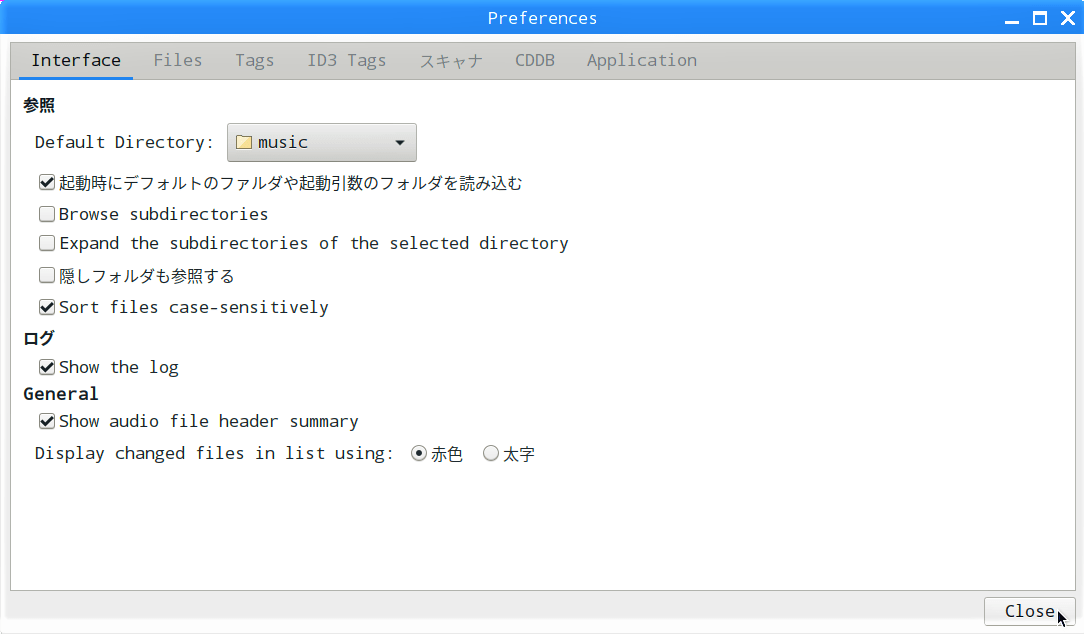The width and height of the screenshot is (1084, 634).
Task: Click the 参照 section heading
Action: [x=39, y=105]
